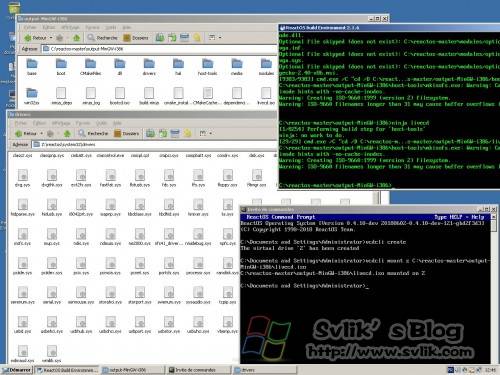This screenshot has width=500, height=375.
Task: Switch to drivers taskbar button
Action: (x=265, y=370)
